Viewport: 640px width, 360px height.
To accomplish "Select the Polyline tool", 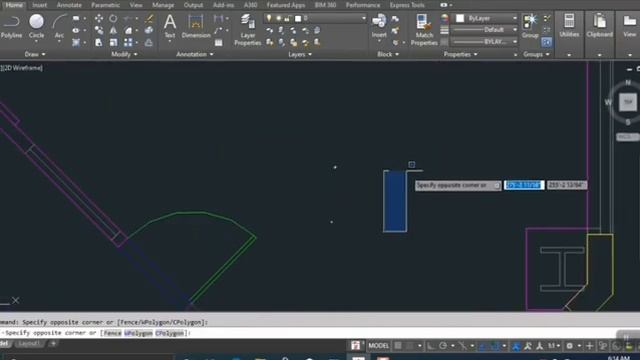I will point(11,26).
